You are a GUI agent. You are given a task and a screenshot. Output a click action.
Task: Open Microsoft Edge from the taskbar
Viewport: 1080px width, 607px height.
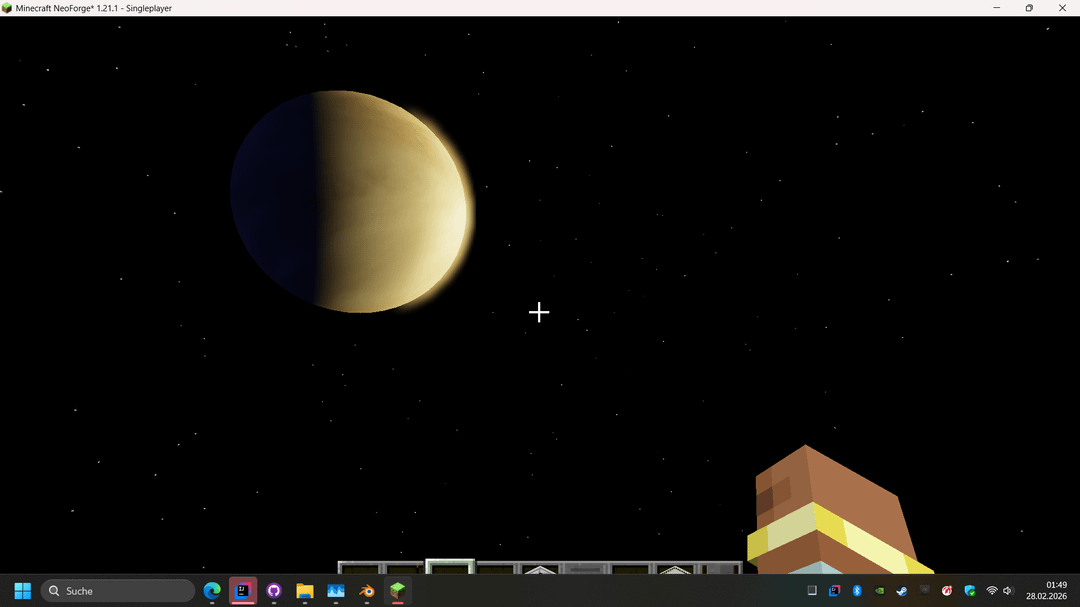(212, 591)
